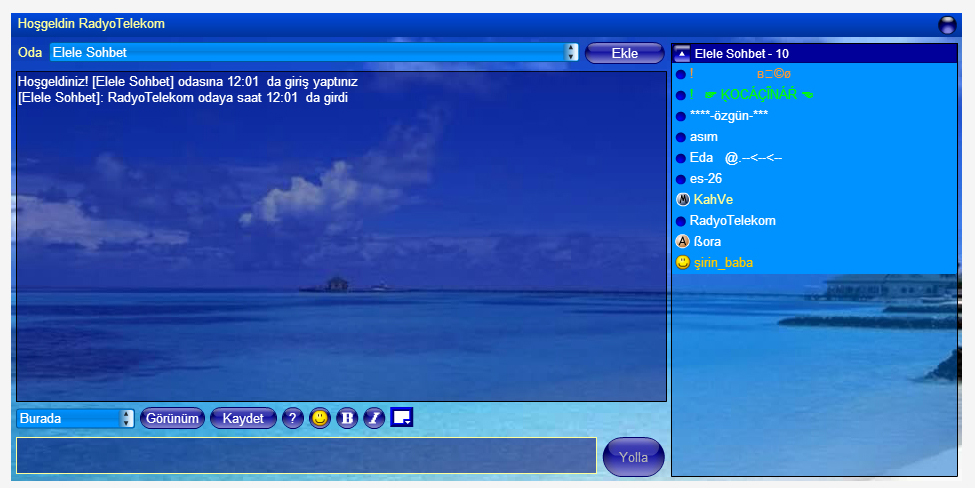
Task: Click Kaydet to save the chat
Action: pyautogui.click(x=243, y=418)
